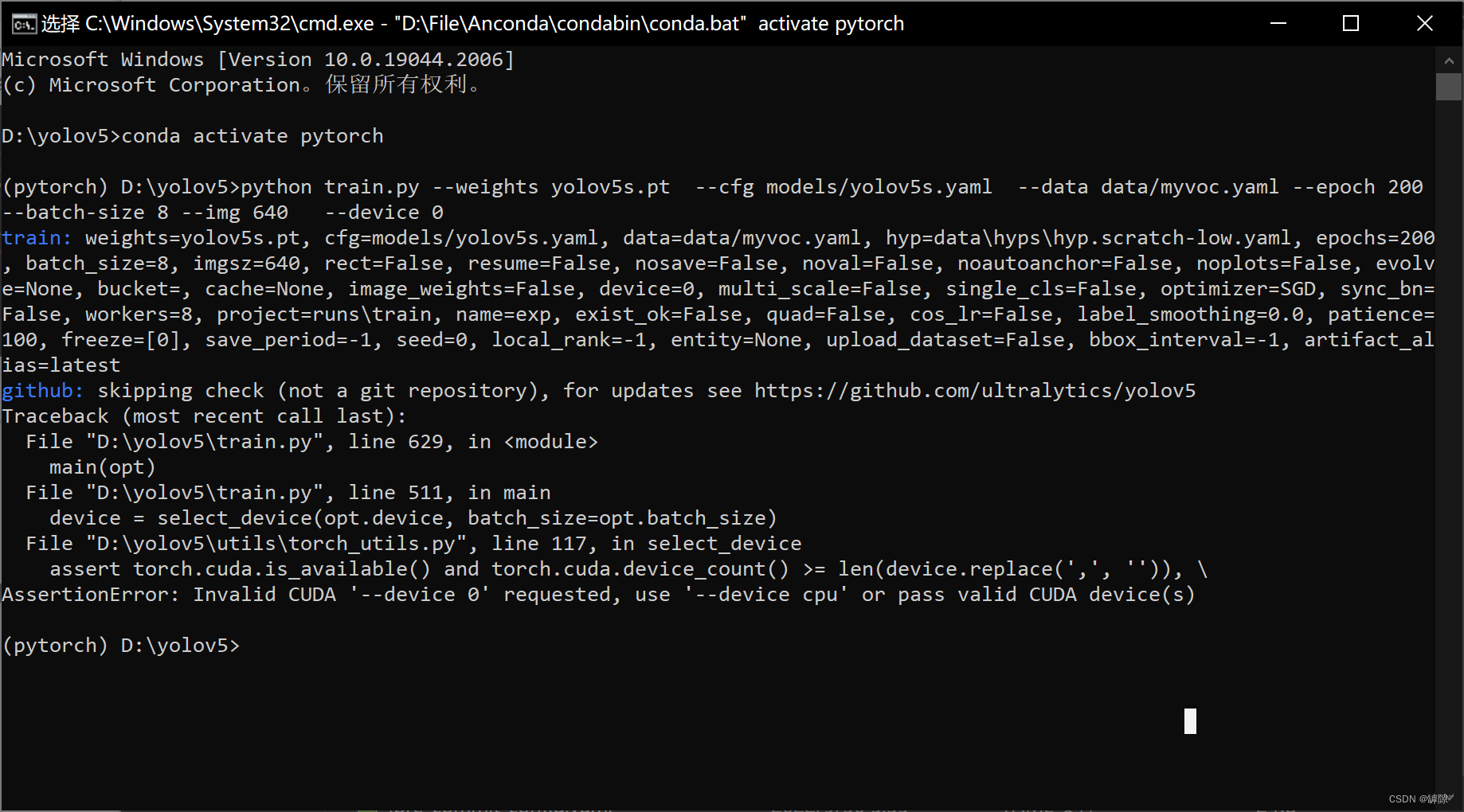Click the white block cursor

tap(1190, 721)
